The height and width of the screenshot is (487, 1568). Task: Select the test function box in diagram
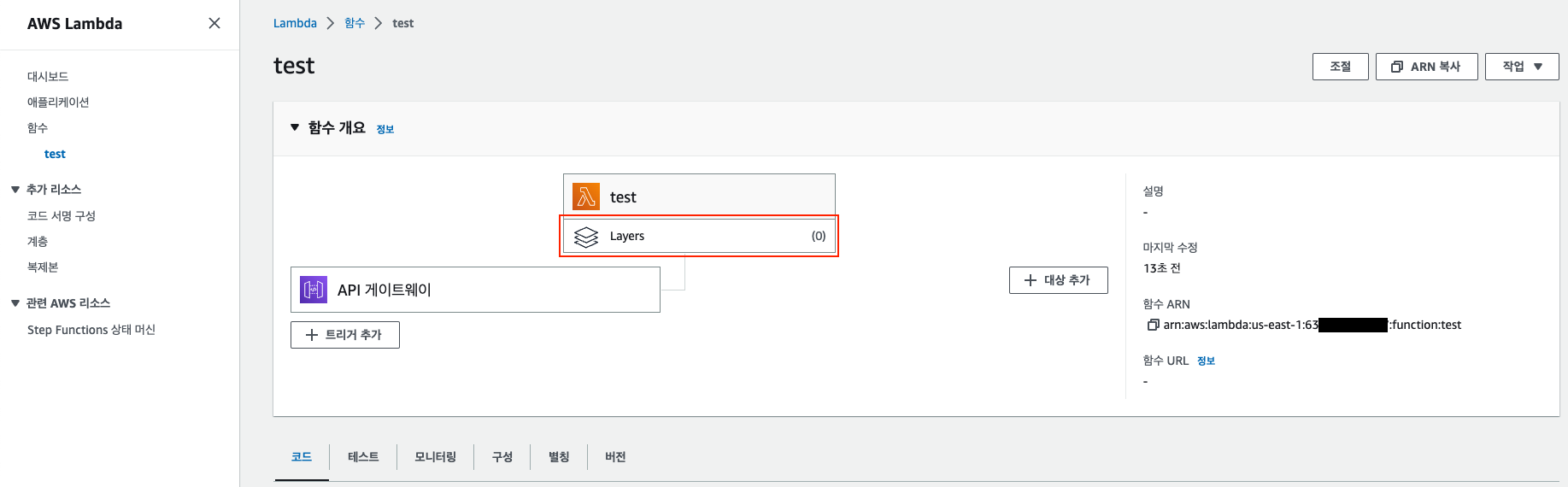[699, 196]
